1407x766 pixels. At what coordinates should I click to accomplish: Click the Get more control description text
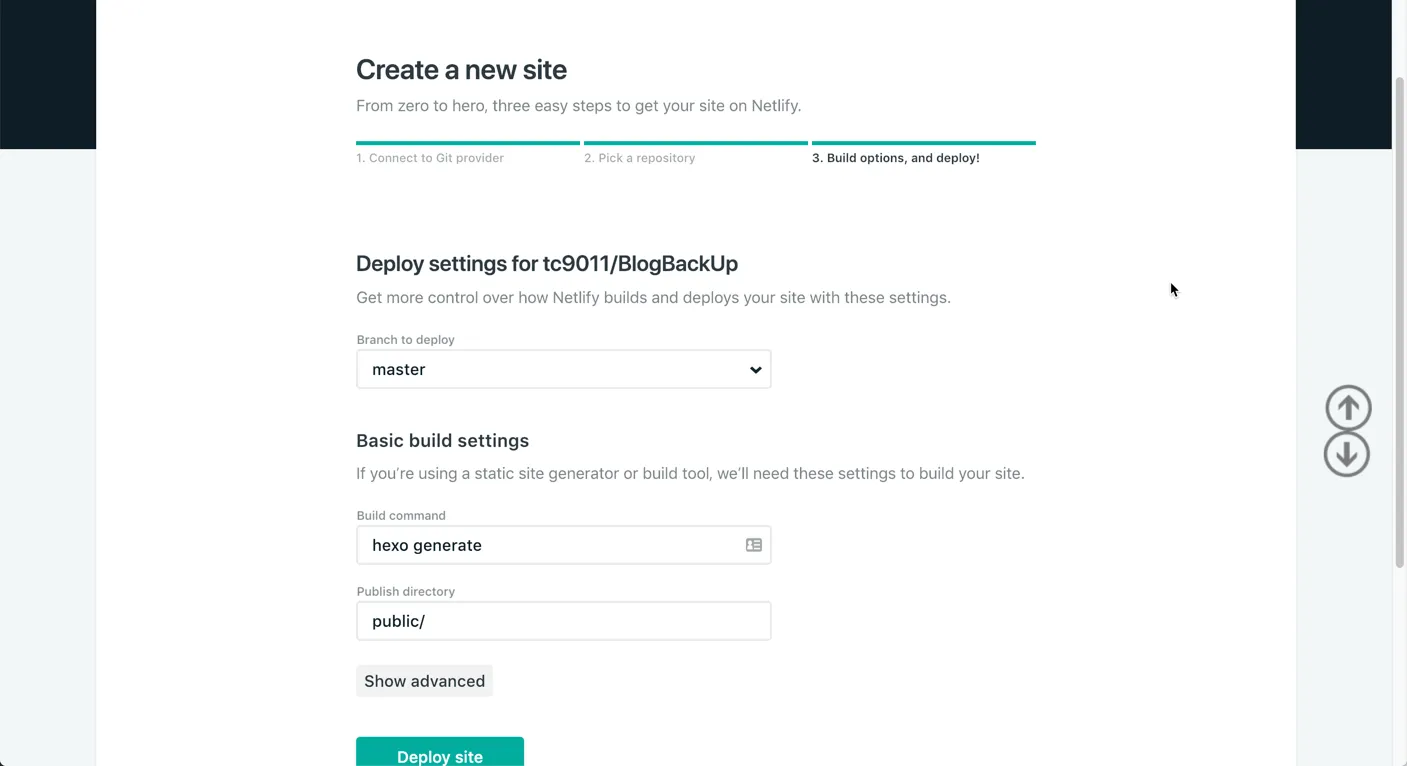click(653, 298)
